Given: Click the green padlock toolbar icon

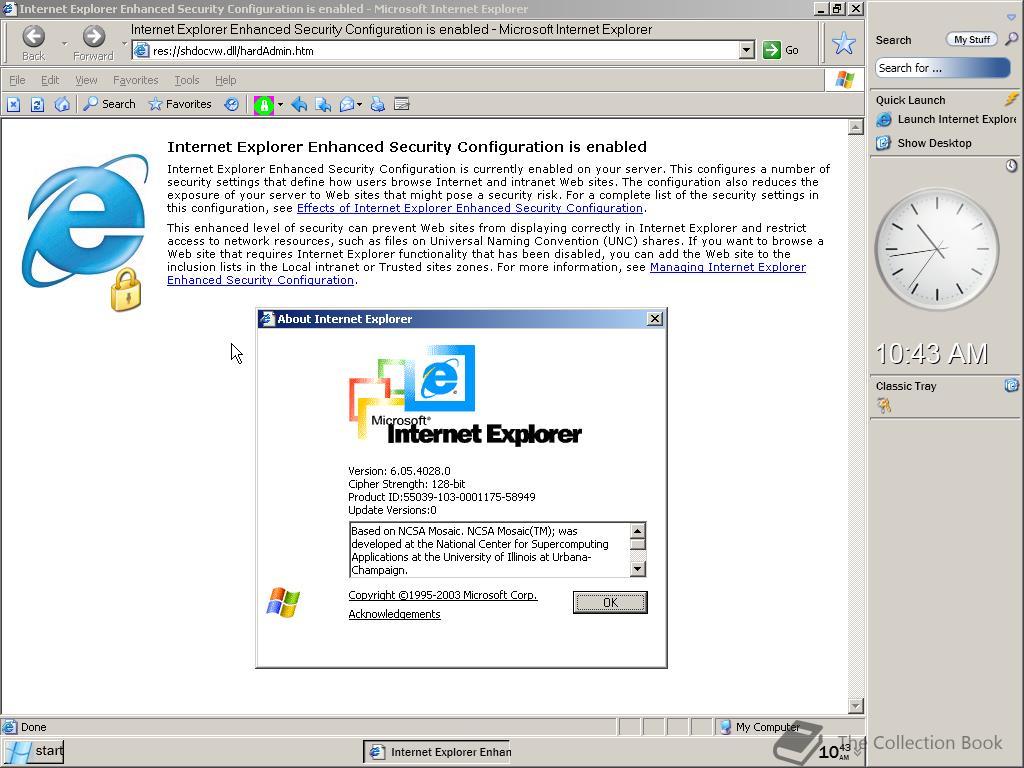Looking at the screenshot, I should pos(264,104).
